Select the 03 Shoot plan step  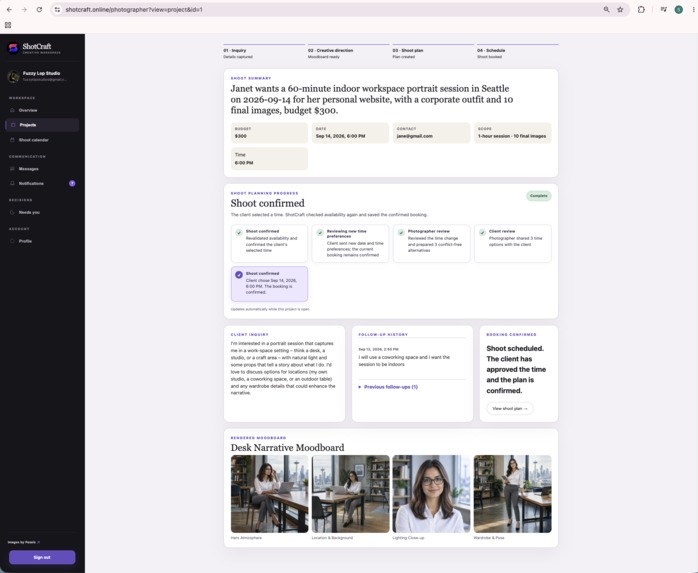[433, 52]
